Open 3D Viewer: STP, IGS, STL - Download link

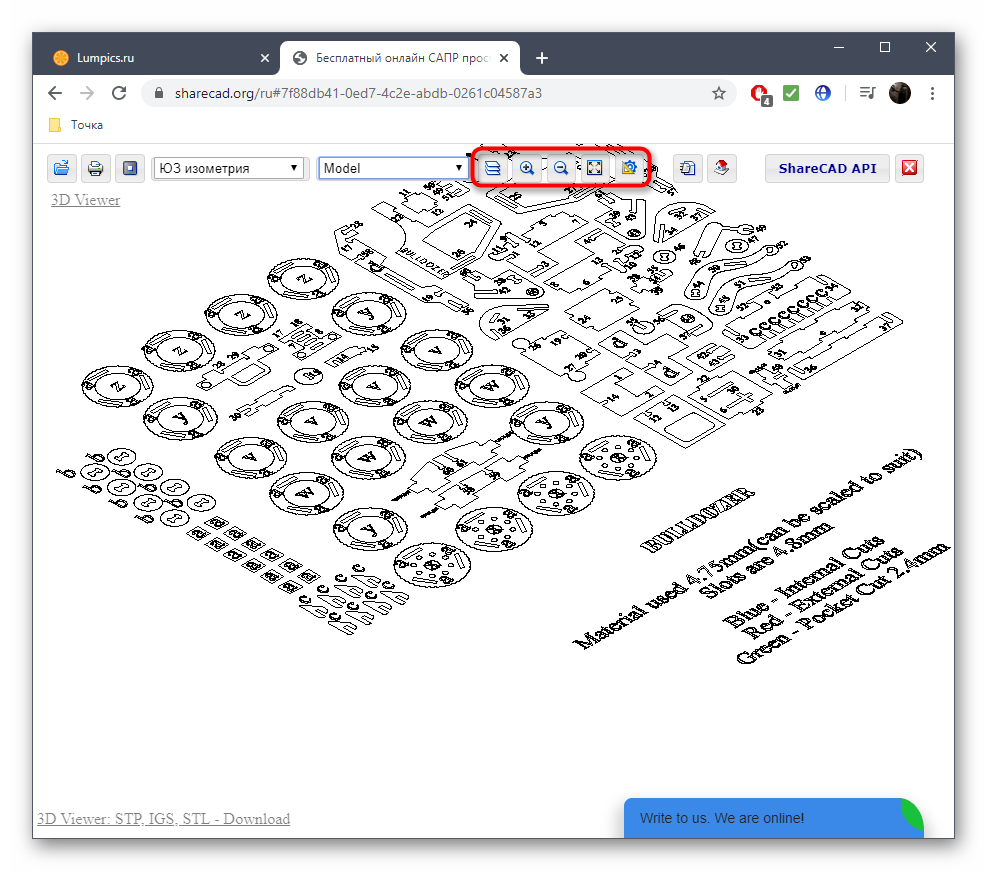[x=164, y=819]
